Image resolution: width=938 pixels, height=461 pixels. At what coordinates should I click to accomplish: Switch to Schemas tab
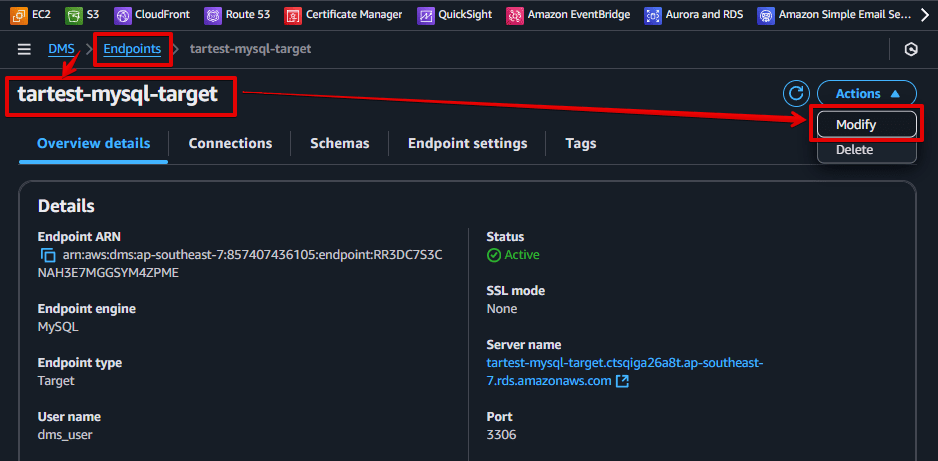[340, 144]
